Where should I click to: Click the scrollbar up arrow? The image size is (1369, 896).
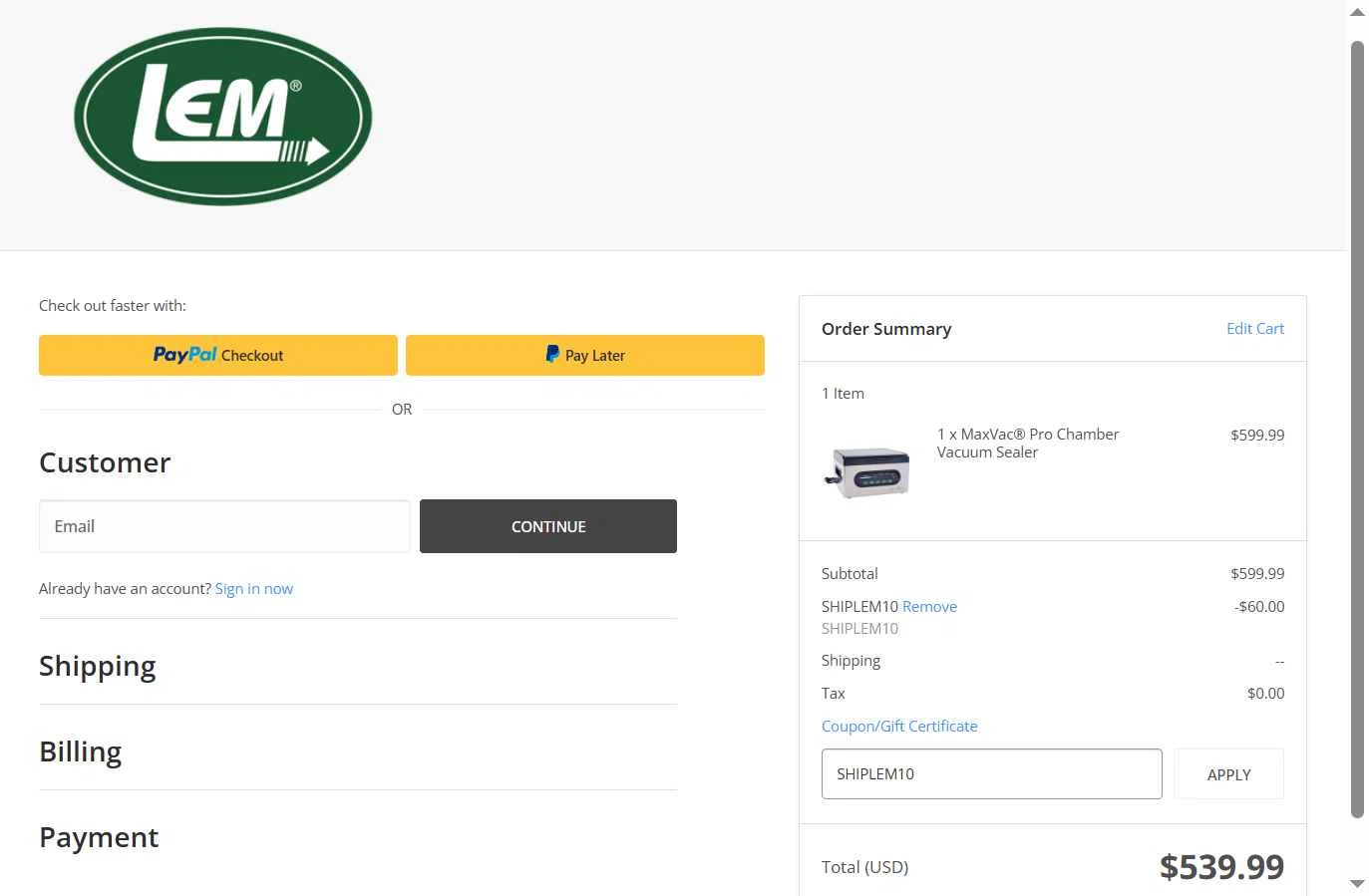coord(1357,12)
